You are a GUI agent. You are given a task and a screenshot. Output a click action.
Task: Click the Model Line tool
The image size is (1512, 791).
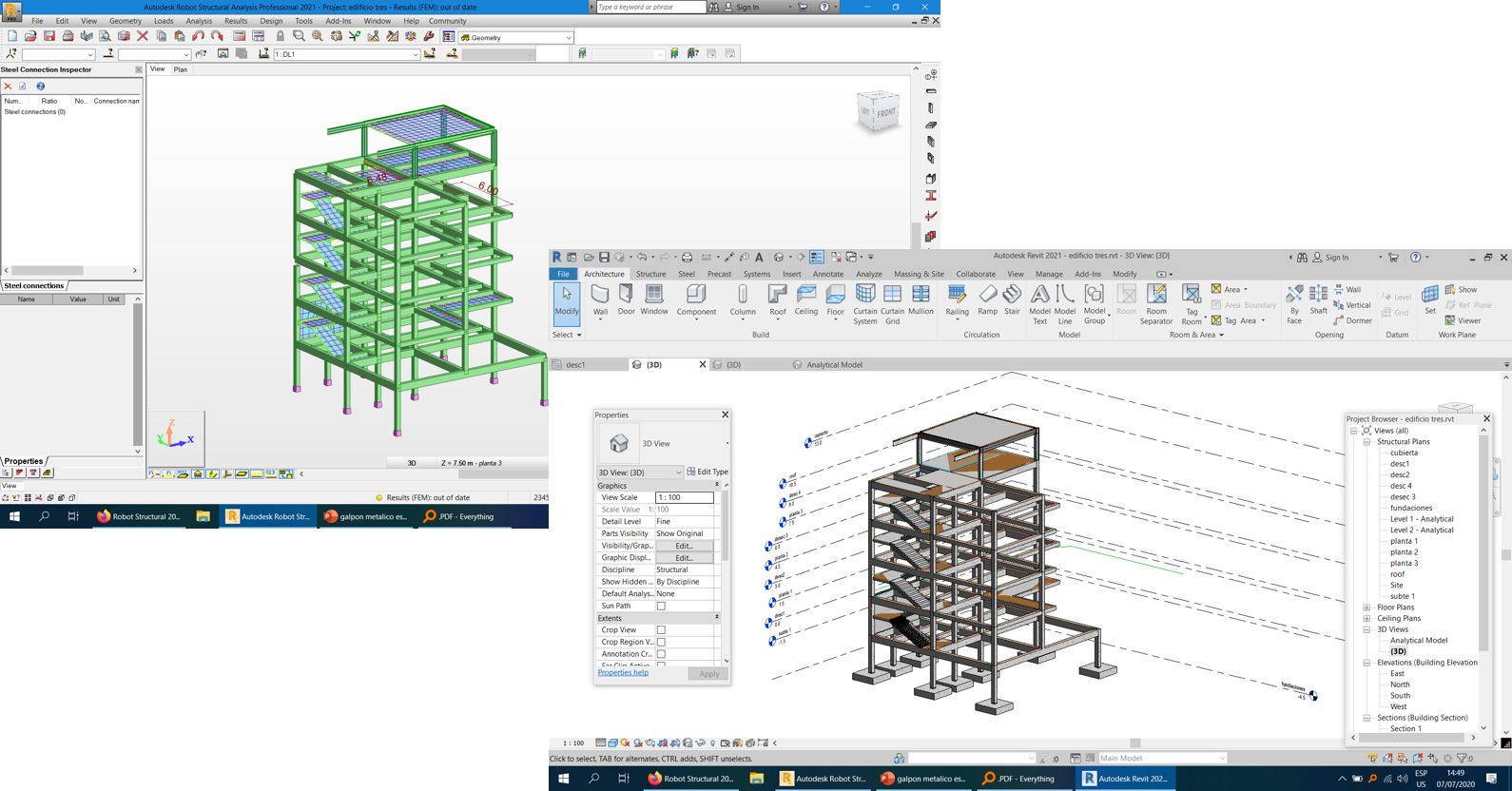tap(1065, 304)
